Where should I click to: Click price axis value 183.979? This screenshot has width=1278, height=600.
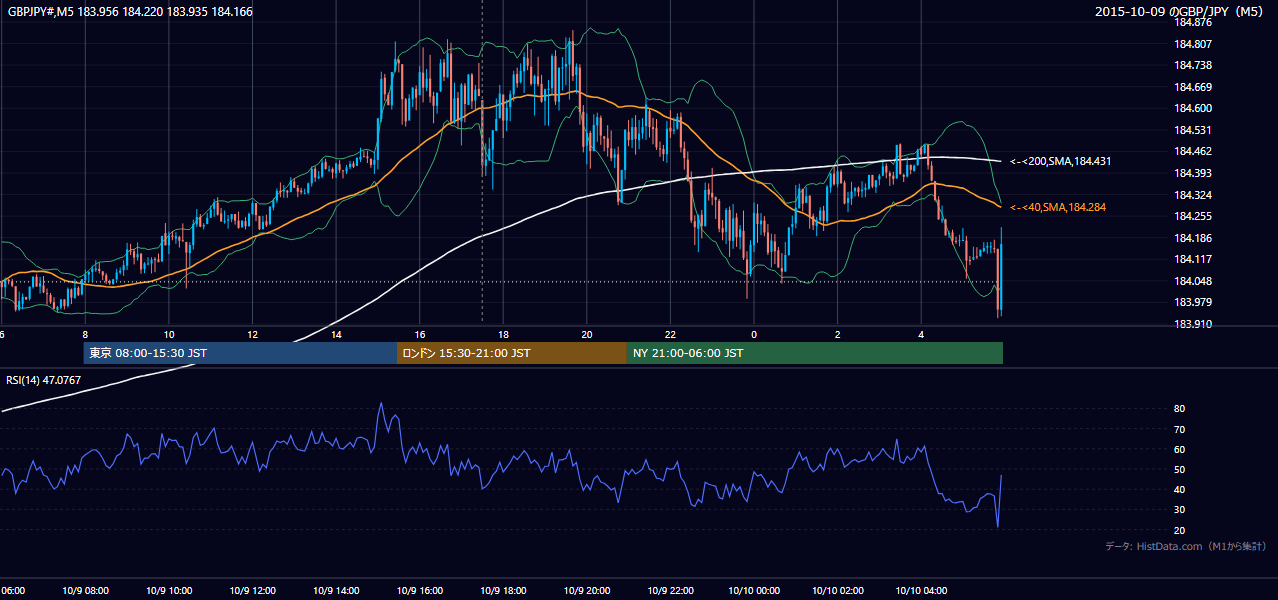pos(1192,303)
